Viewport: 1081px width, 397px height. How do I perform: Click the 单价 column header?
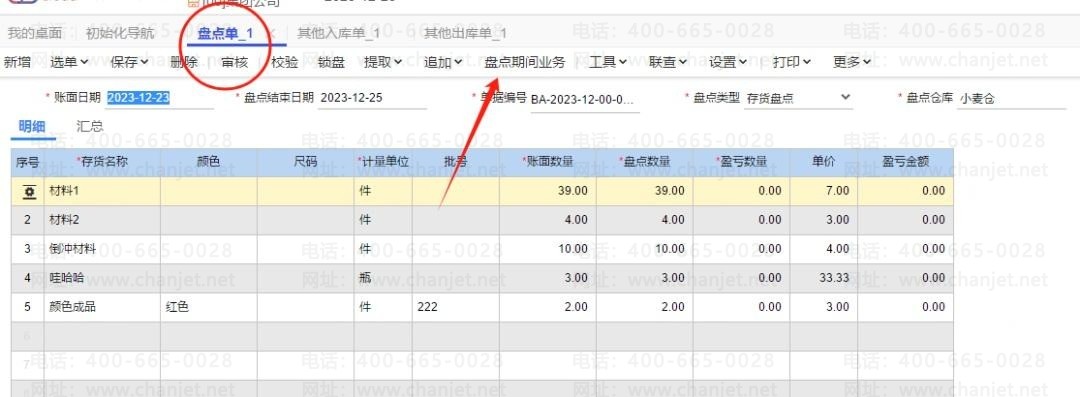coord(824,163)
